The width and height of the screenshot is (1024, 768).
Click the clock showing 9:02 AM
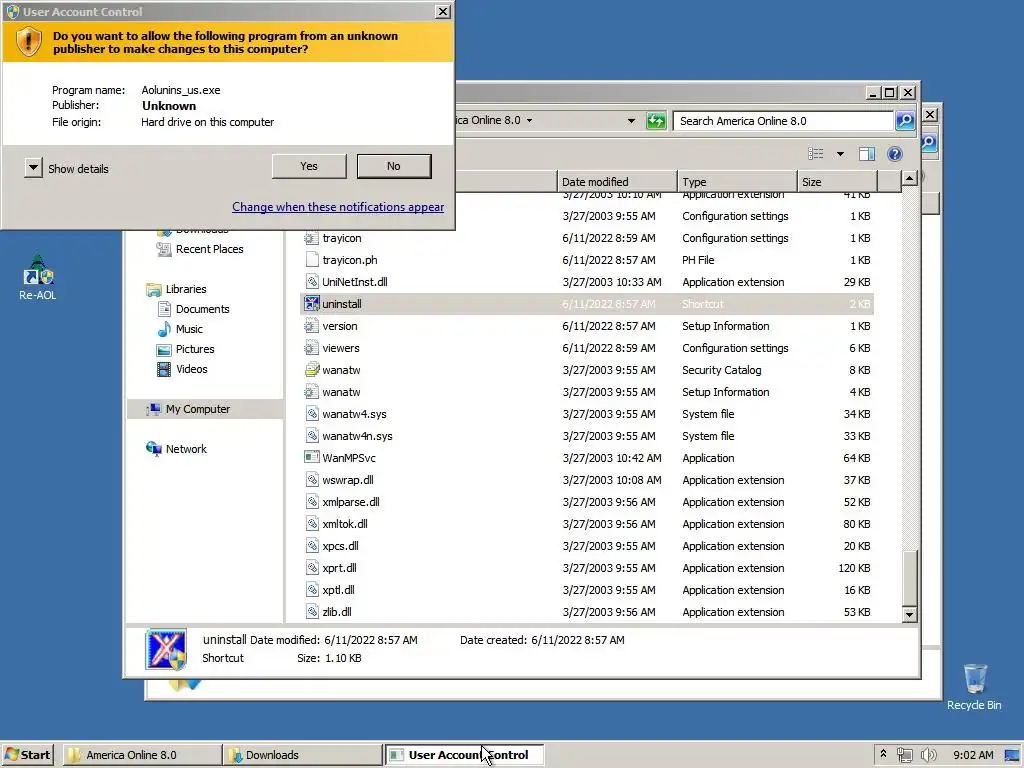click(x=972, y=755)
